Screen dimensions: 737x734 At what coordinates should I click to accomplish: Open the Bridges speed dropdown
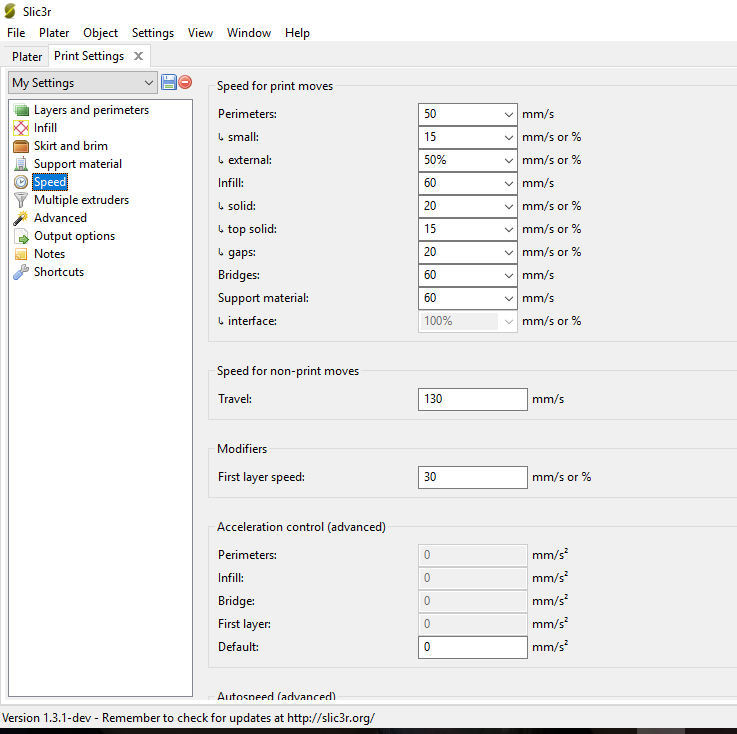pyautogui.click(x=506, y=276)
